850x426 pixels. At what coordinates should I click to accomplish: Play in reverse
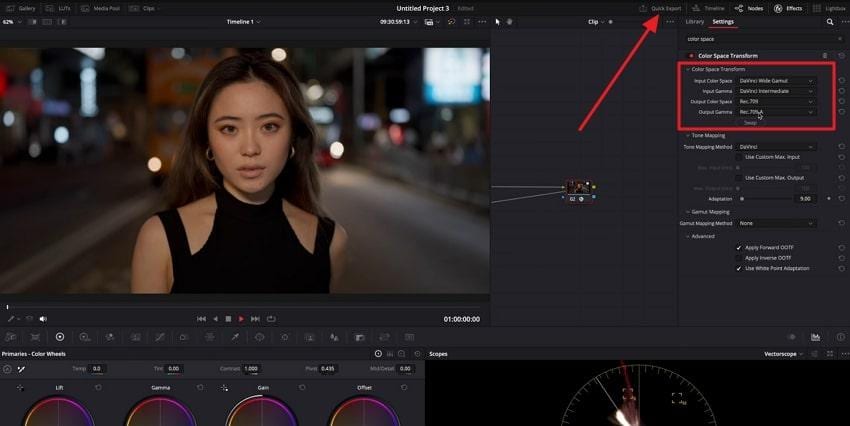215,319
